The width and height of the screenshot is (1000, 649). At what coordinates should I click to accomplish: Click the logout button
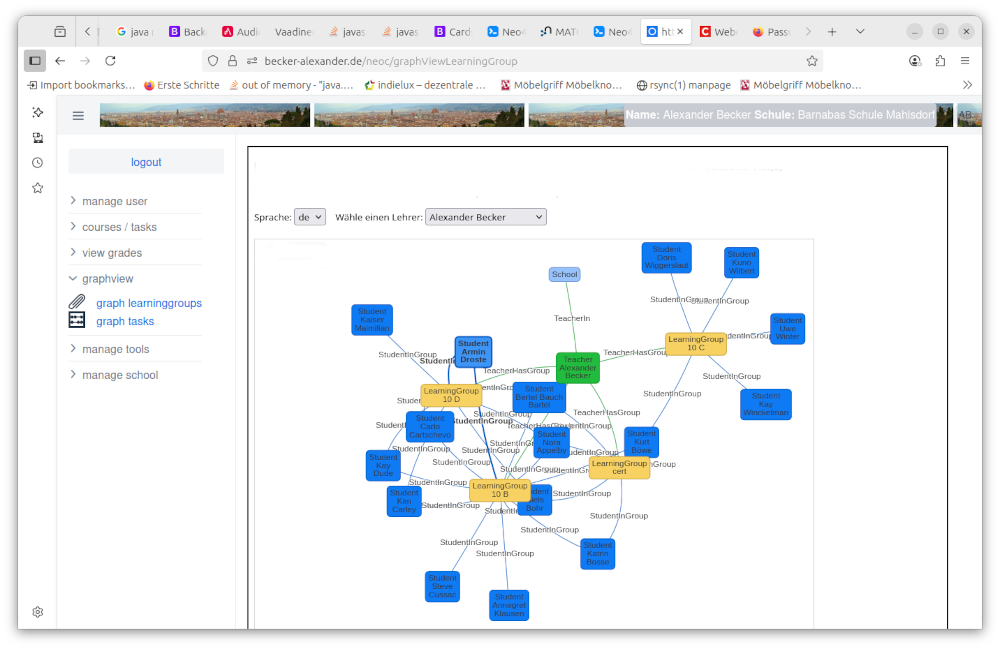pos(146,161)
